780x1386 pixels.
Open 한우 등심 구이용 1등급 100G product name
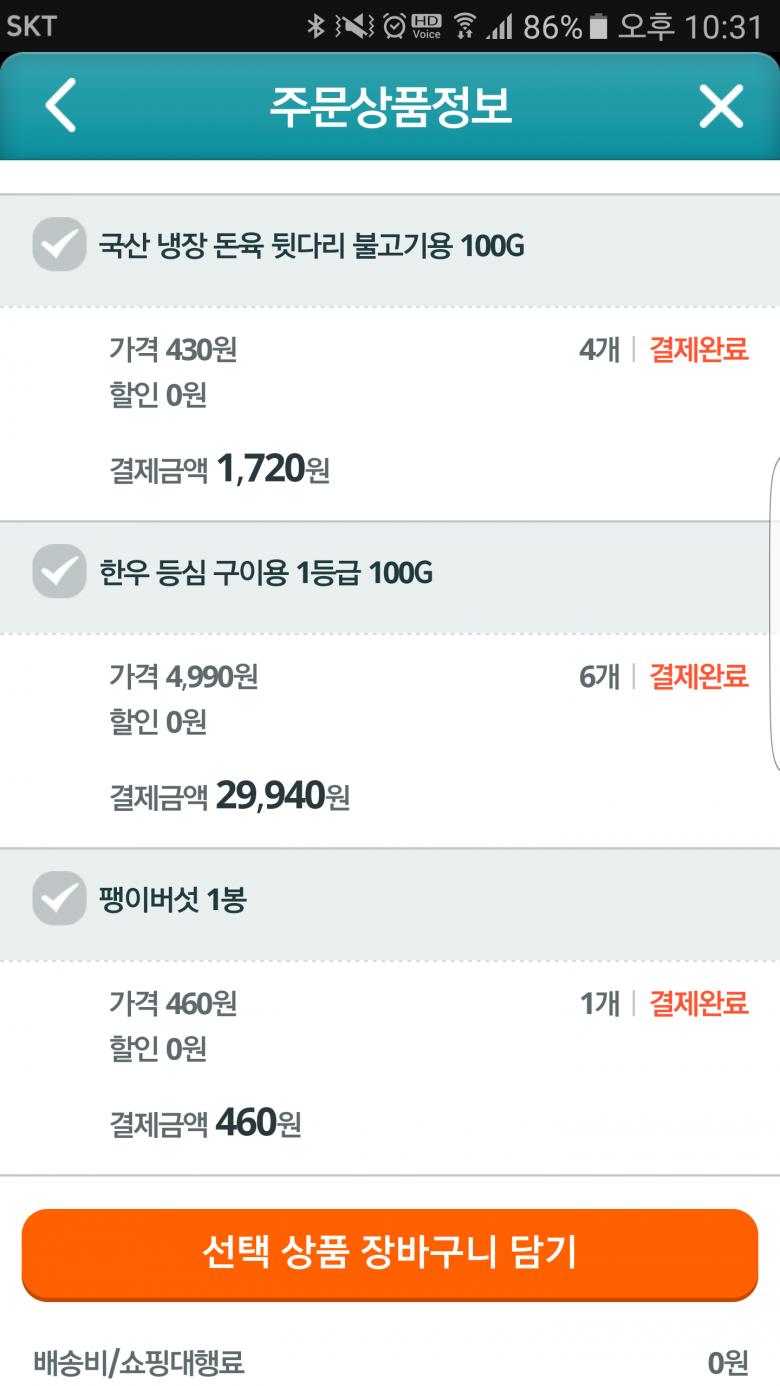tap(266, 573)
